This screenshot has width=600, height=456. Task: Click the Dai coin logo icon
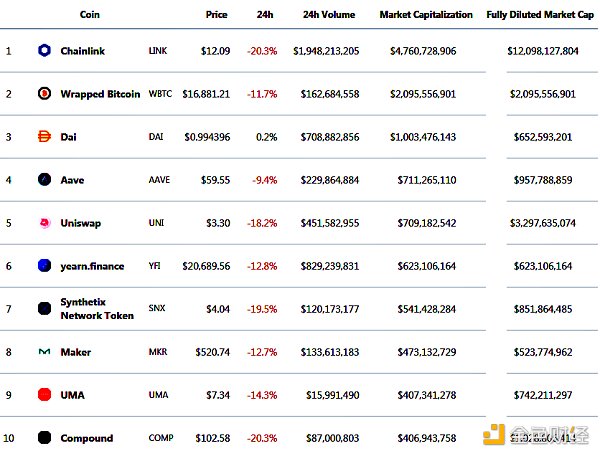[44, 137]
